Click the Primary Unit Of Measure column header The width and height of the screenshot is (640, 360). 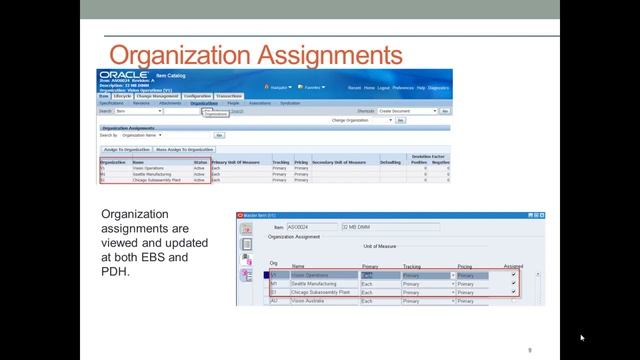click(236, 162)
